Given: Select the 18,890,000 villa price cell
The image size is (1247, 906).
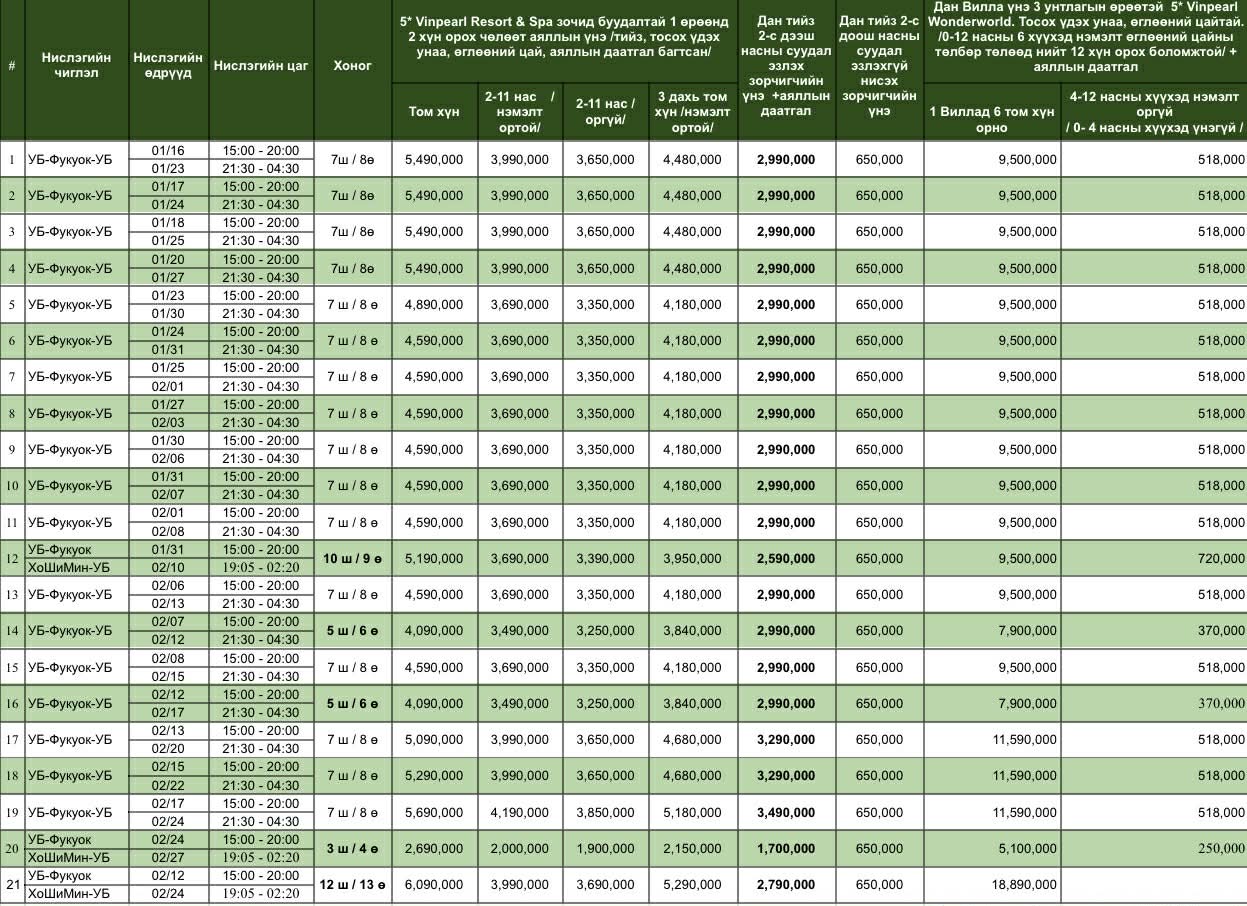Looking at the screenshot, I should [x=1019, y=885].
